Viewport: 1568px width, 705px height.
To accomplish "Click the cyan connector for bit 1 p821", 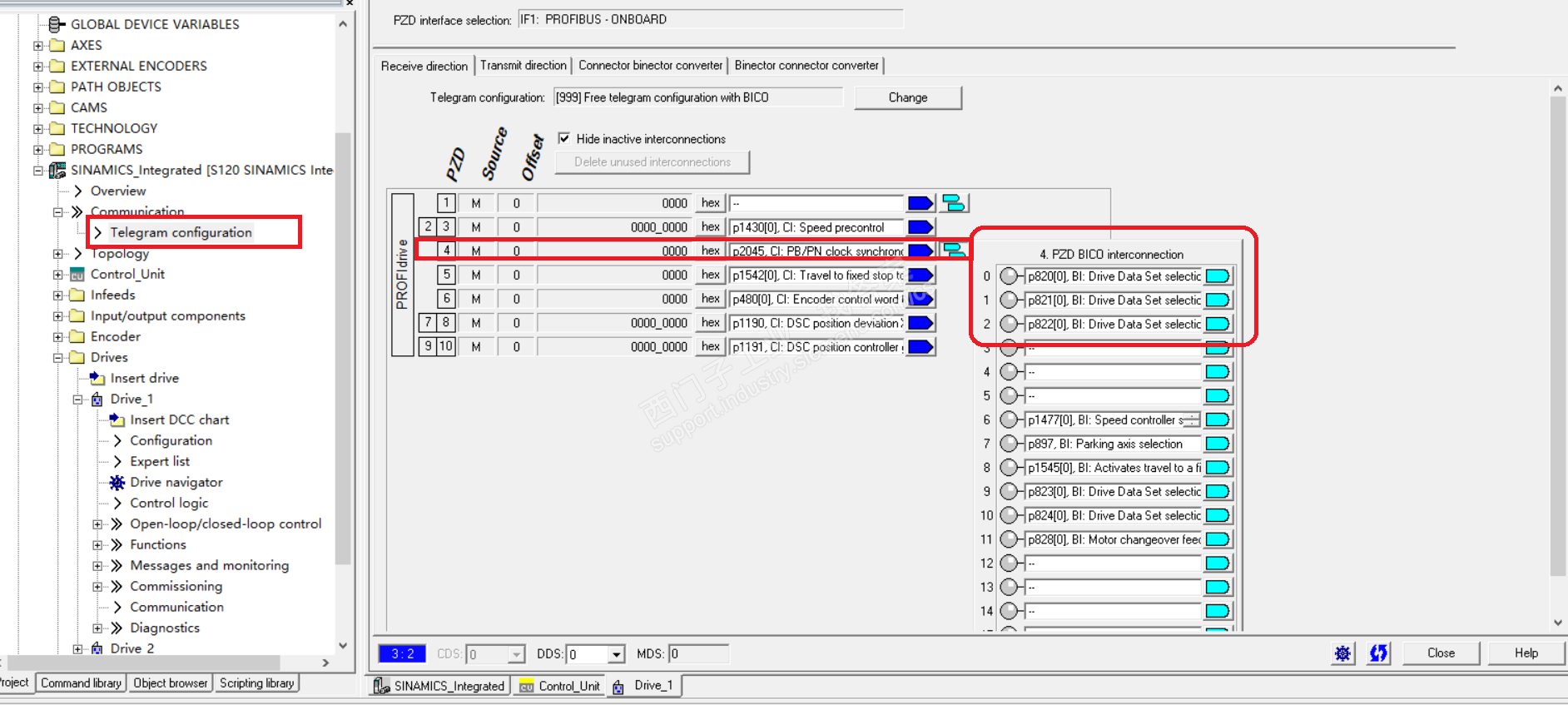I will tap(1218, 300).
